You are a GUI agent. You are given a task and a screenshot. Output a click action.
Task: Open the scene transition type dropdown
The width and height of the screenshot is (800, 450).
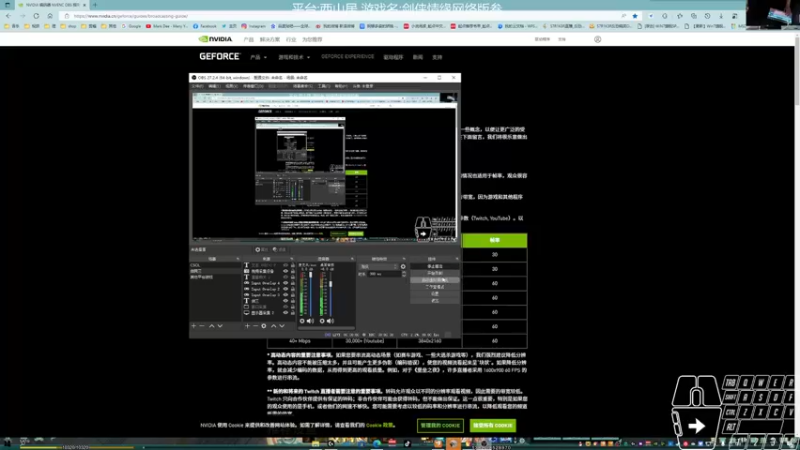379,266
